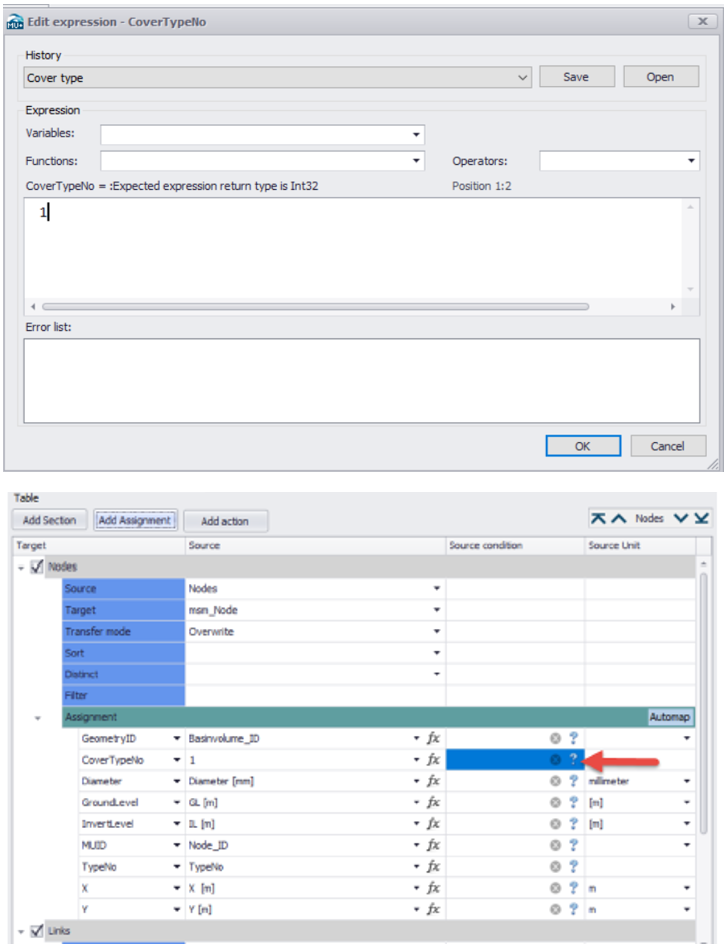Close the Edit expression dialog window

(702, 22)
